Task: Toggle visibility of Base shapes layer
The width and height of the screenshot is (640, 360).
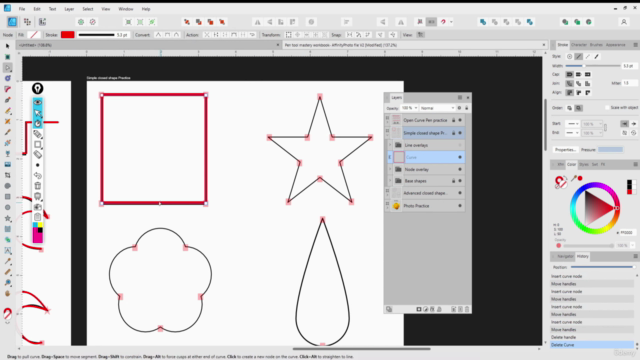Action: (x=460, y=181)
